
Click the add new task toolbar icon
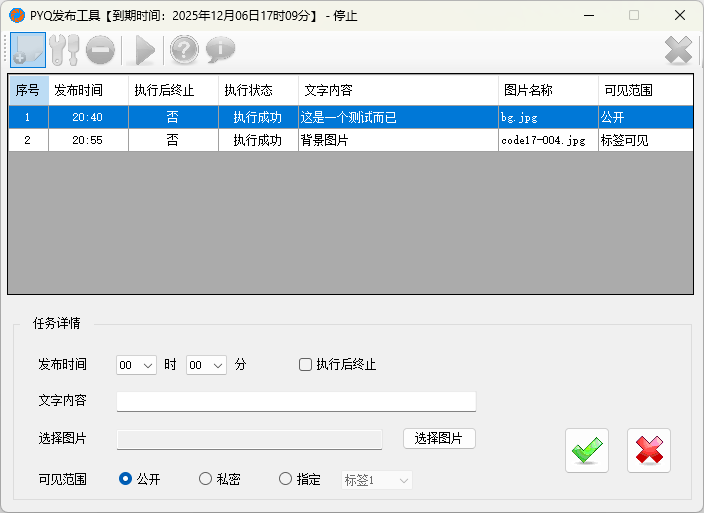[x=27, y=49]
